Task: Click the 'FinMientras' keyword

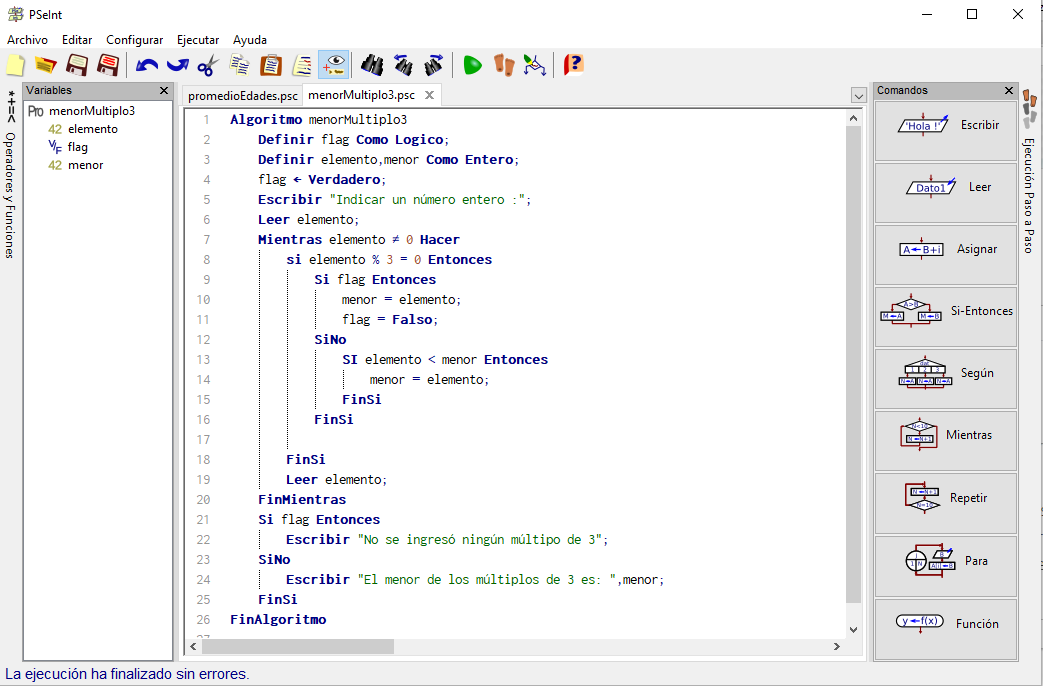Action: (x=302, y=500)
